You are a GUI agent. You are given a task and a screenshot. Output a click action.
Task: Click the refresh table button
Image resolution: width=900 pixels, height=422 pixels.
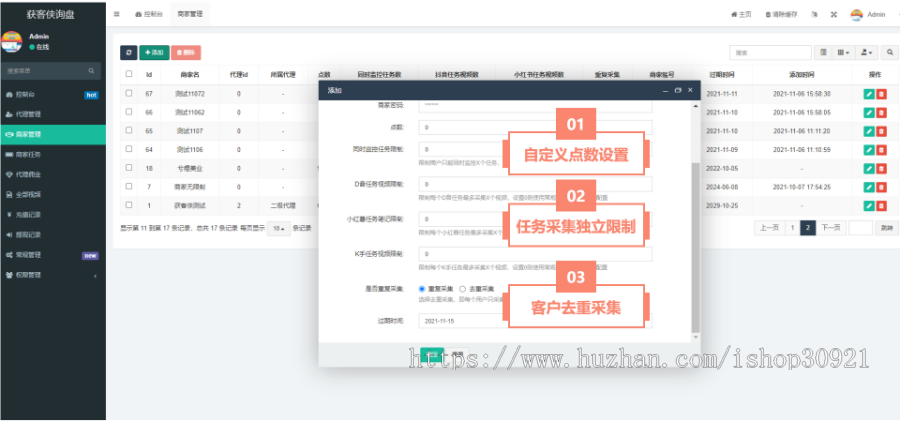129,52
